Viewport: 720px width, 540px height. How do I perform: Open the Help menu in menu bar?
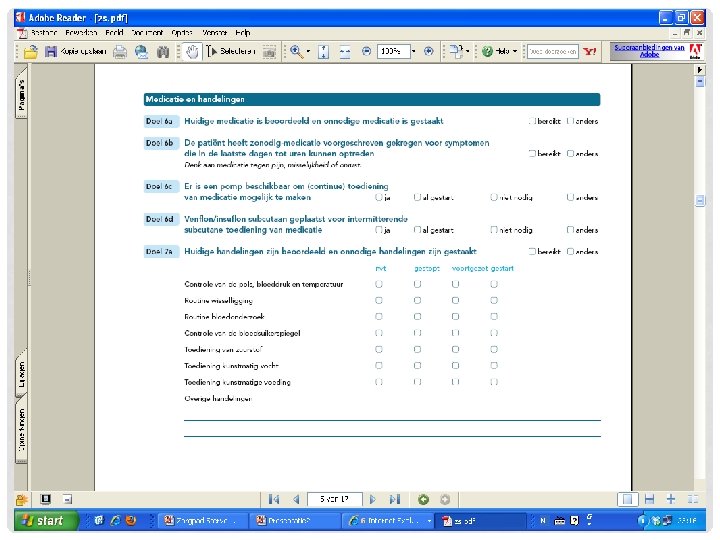242,33
